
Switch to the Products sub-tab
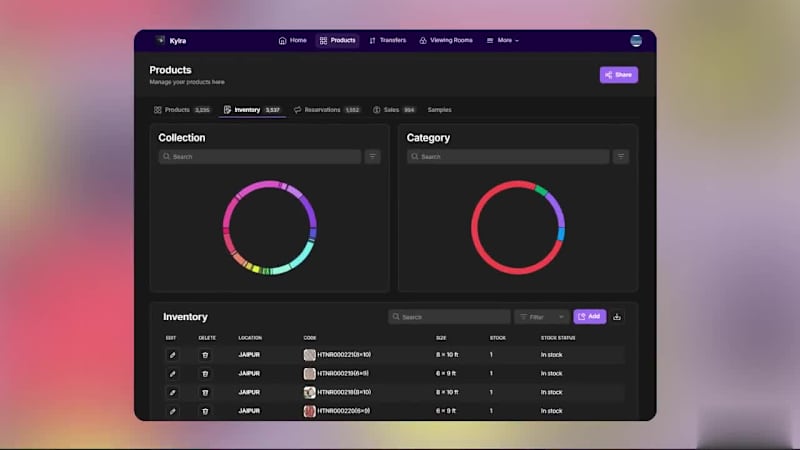click(x=182, y=110)
